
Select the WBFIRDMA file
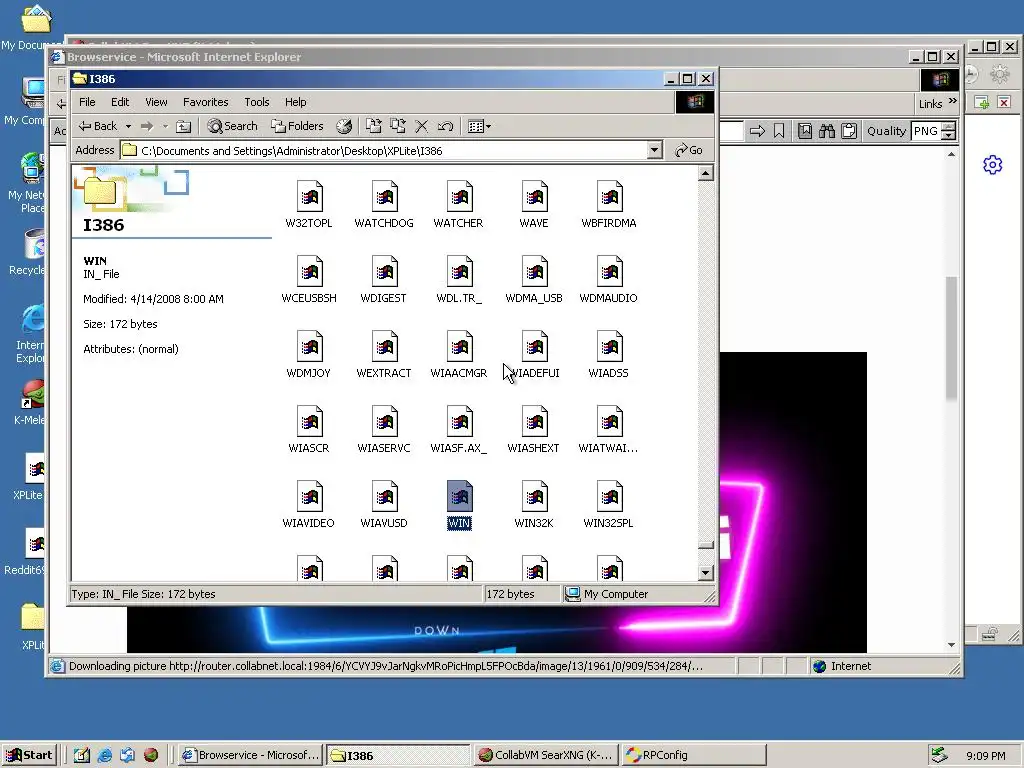pyautogui.click(x=609, y=205)
